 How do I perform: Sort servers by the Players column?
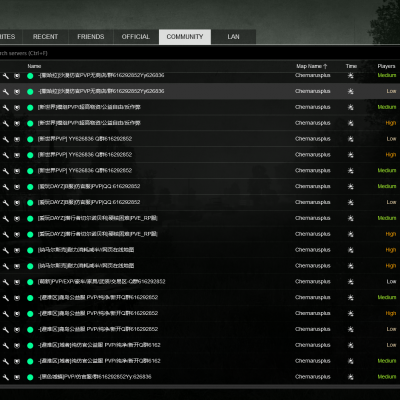pyautogui.click(x=386, y=66)
